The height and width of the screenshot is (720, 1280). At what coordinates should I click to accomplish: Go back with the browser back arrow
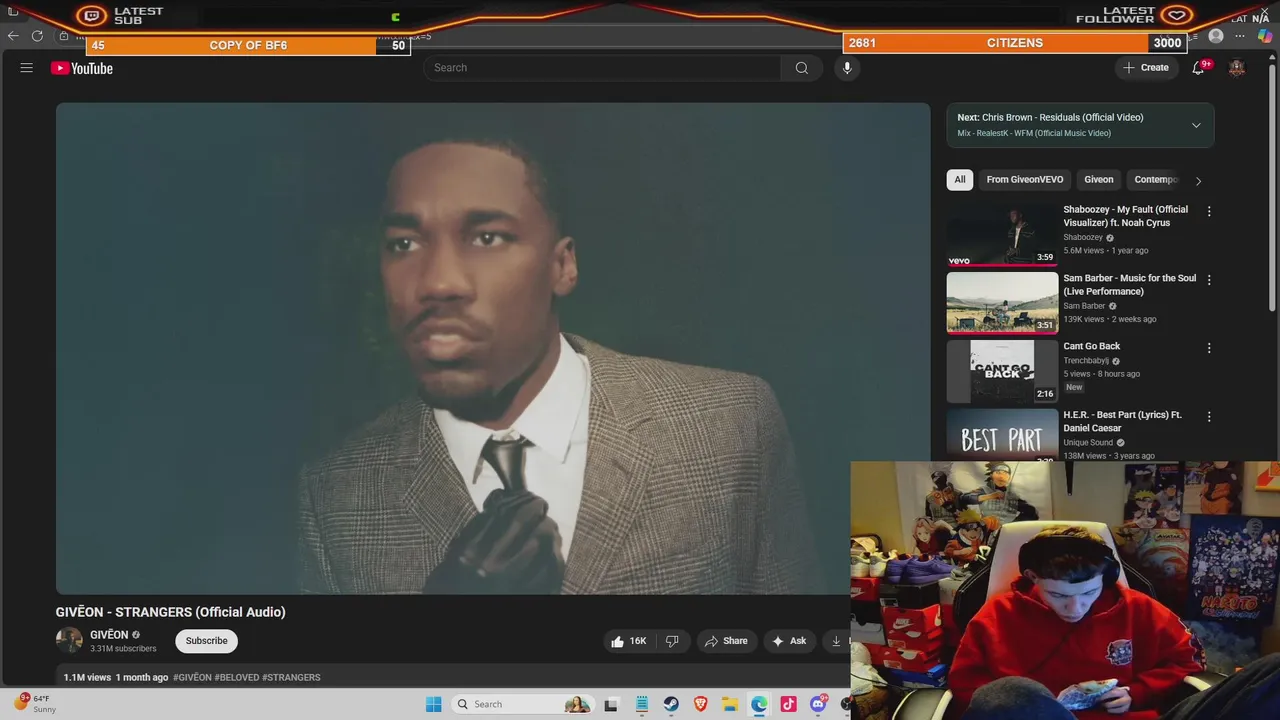pos(13,36)
